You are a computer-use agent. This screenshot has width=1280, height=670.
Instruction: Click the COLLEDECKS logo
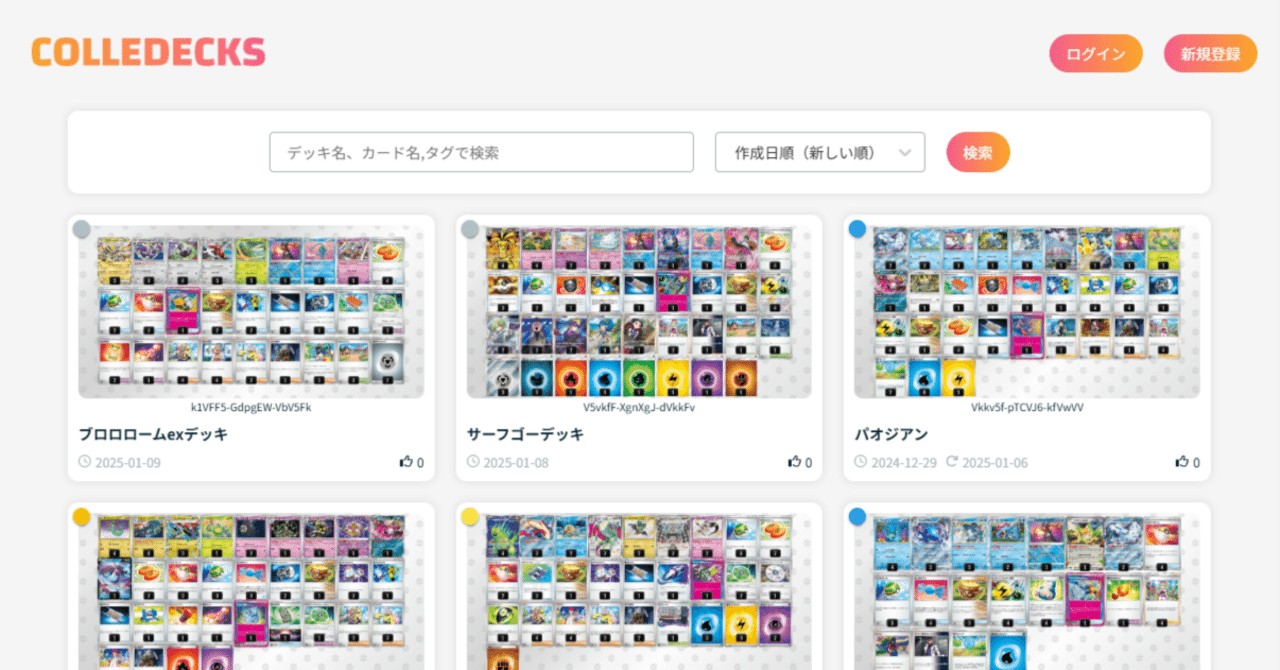point(148,53)
